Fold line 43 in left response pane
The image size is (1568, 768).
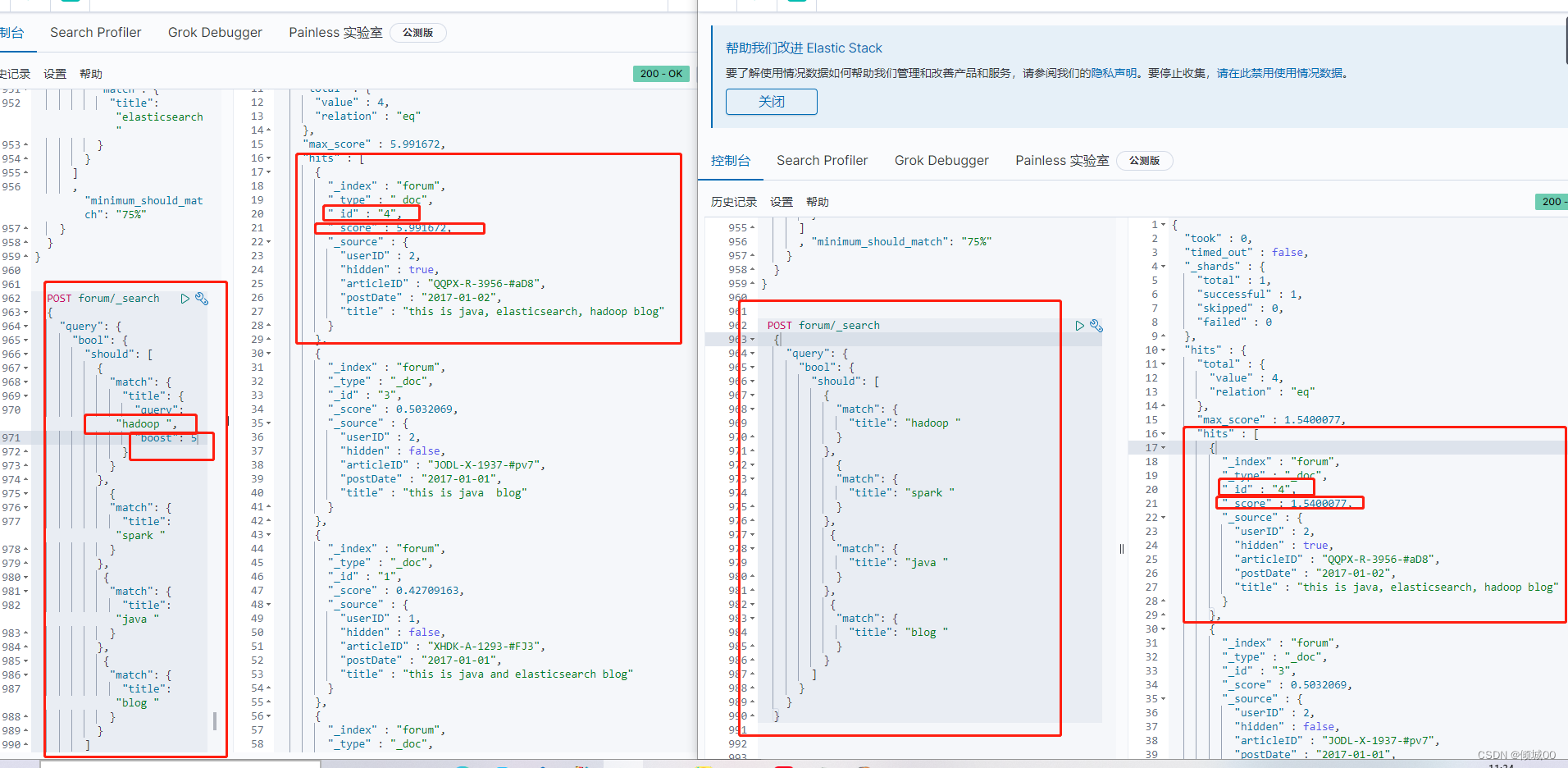[x=269, y=535]
